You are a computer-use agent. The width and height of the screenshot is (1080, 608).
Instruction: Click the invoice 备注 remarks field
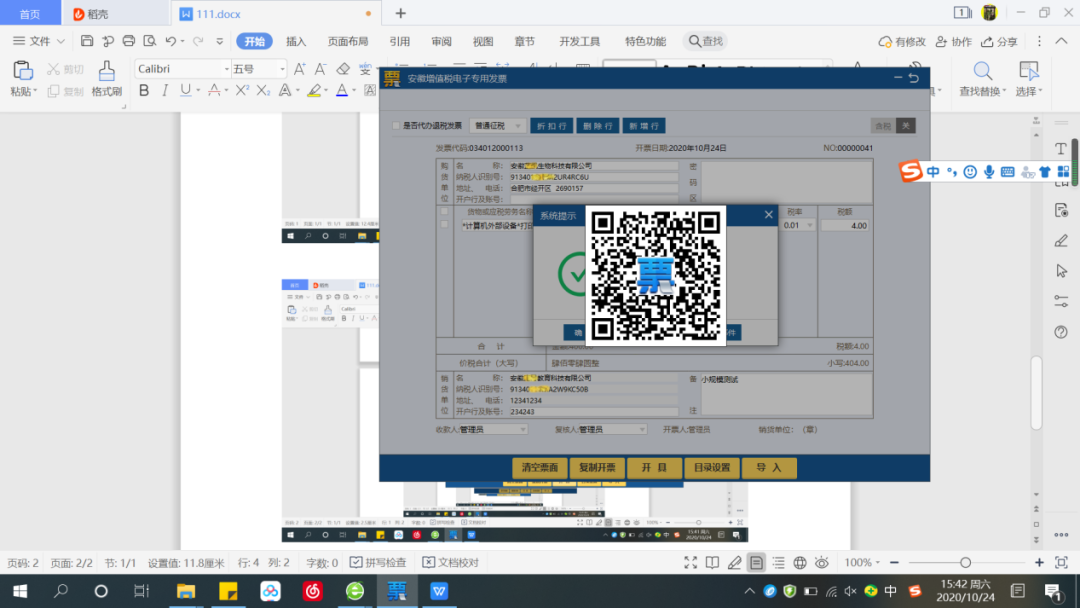[786, 395]
